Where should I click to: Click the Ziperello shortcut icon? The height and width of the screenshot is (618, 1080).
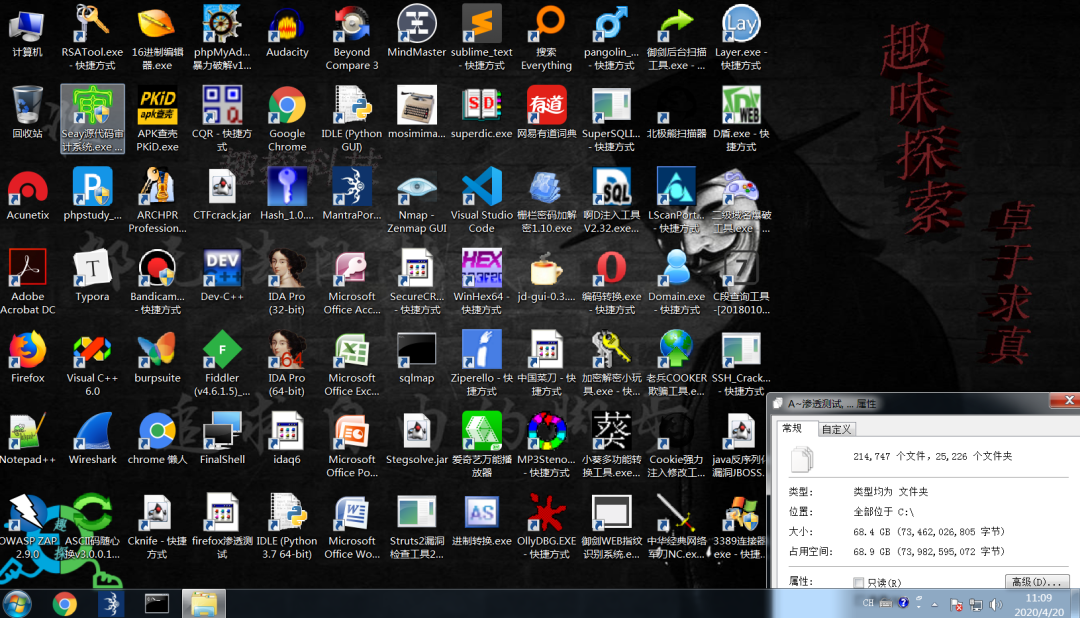tap(481, 363)
